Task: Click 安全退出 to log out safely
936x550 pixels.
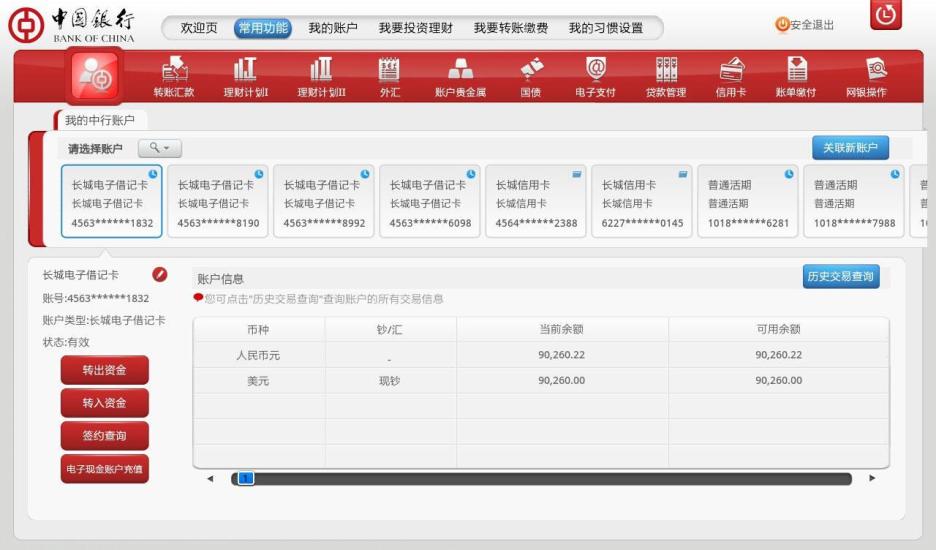Action: [805, 25]
